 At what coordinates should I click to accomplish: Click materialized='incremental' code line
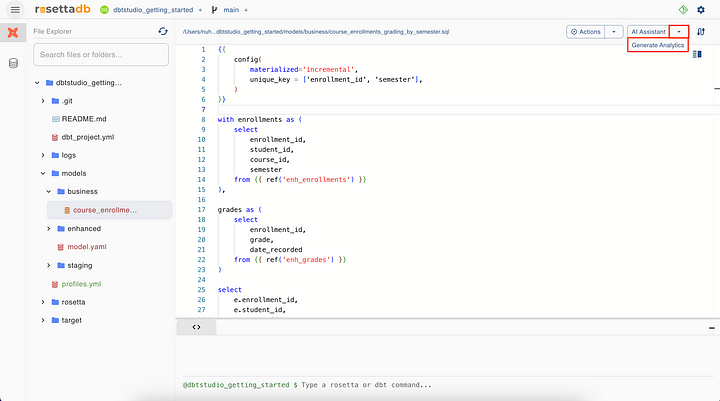[304, 69]
